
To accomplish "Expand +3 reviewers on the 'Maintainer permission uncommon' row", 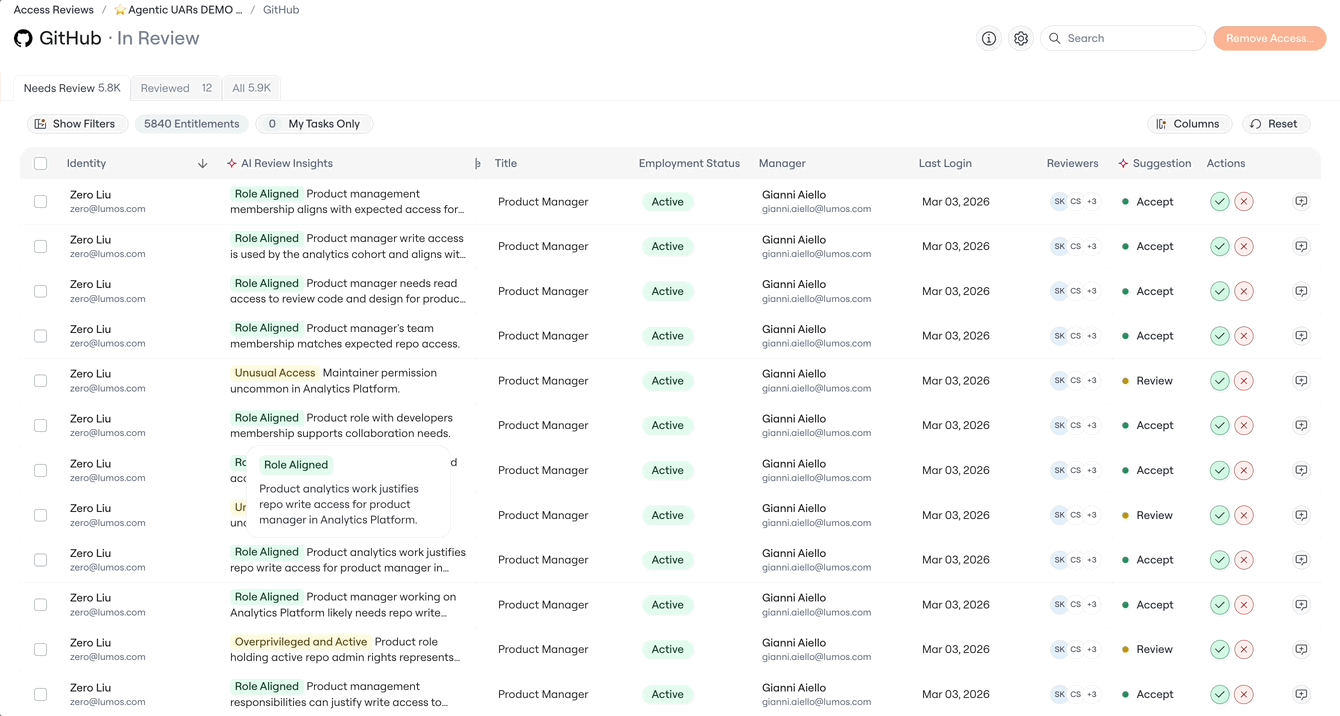I will pos(1092,381).
